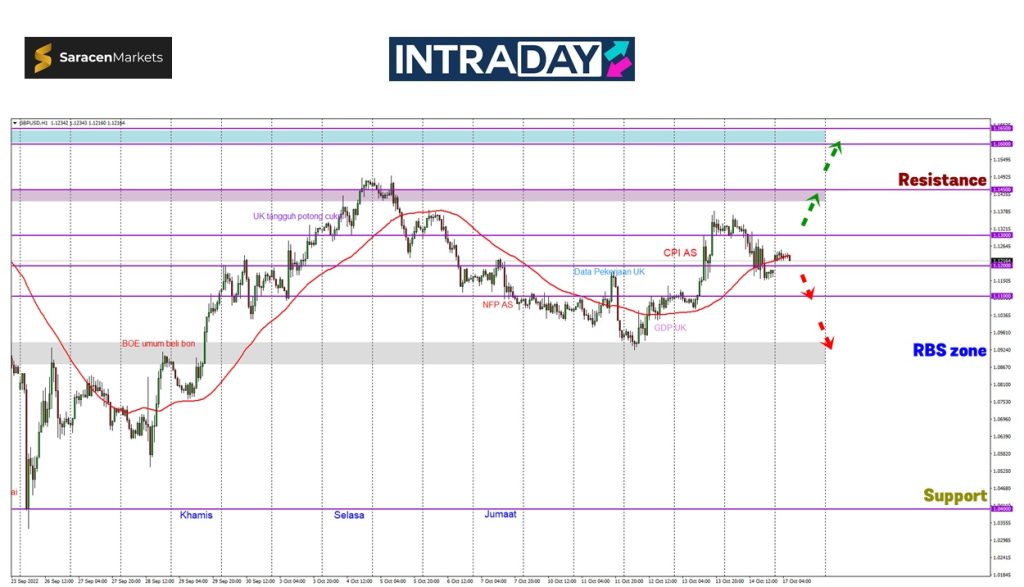The image size is (1024, 587).
Task: Click the INTRADAY arrow logo icon
Action: coord(619,59)
